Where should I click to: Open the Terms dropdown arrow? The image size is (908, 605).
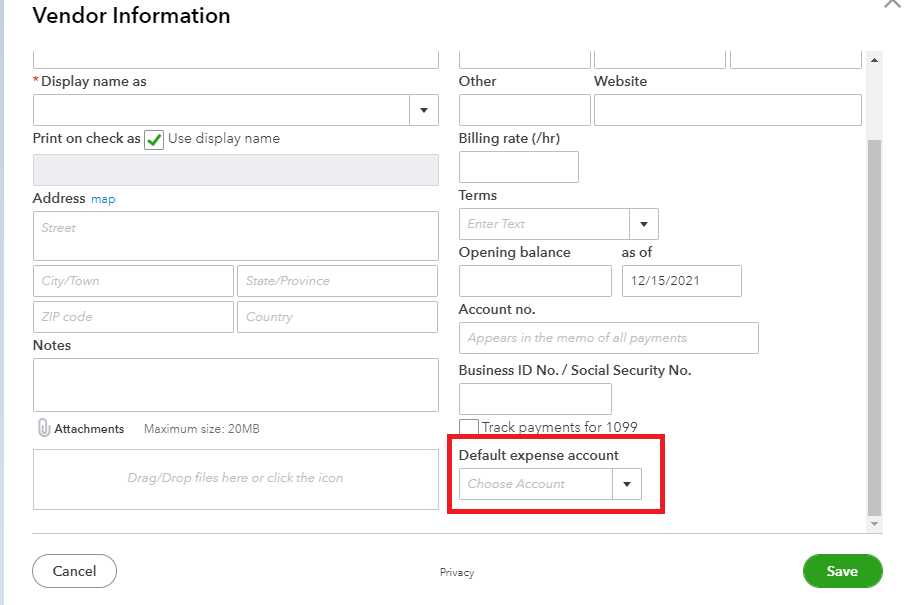643,224
